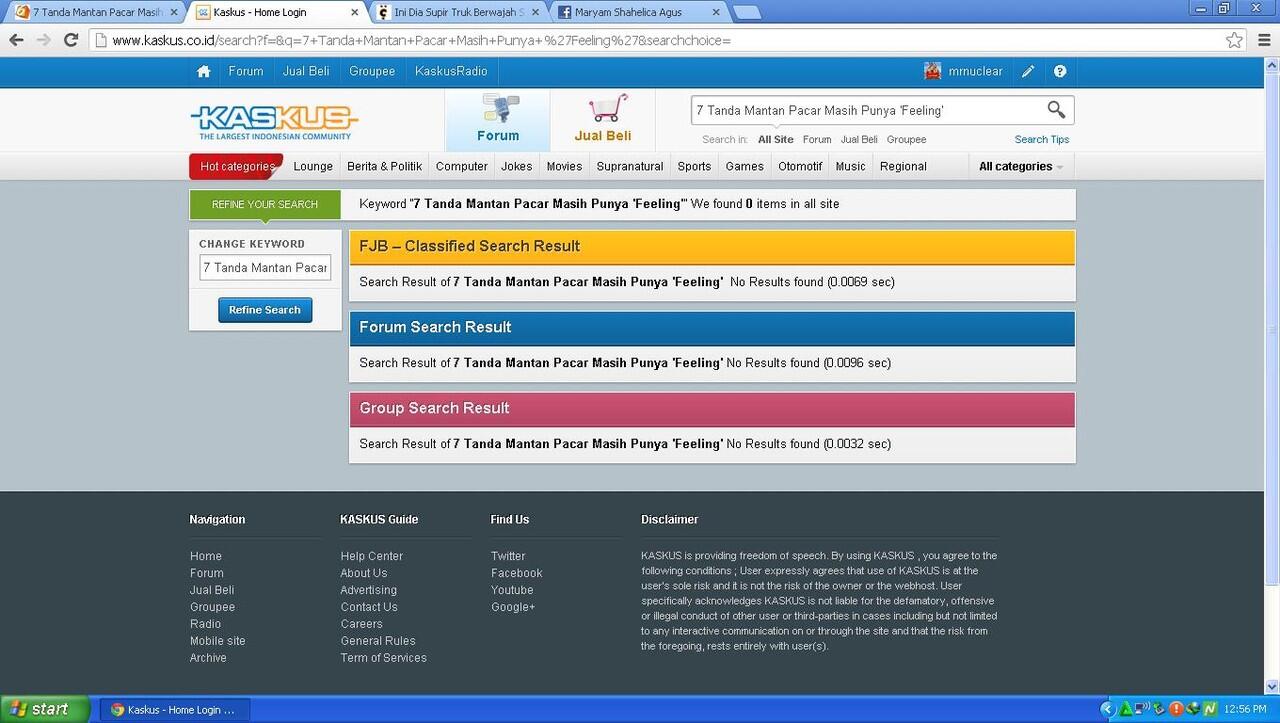
Task: Click the main search text box
Action: pyautogui.click(x=868, y=110)
